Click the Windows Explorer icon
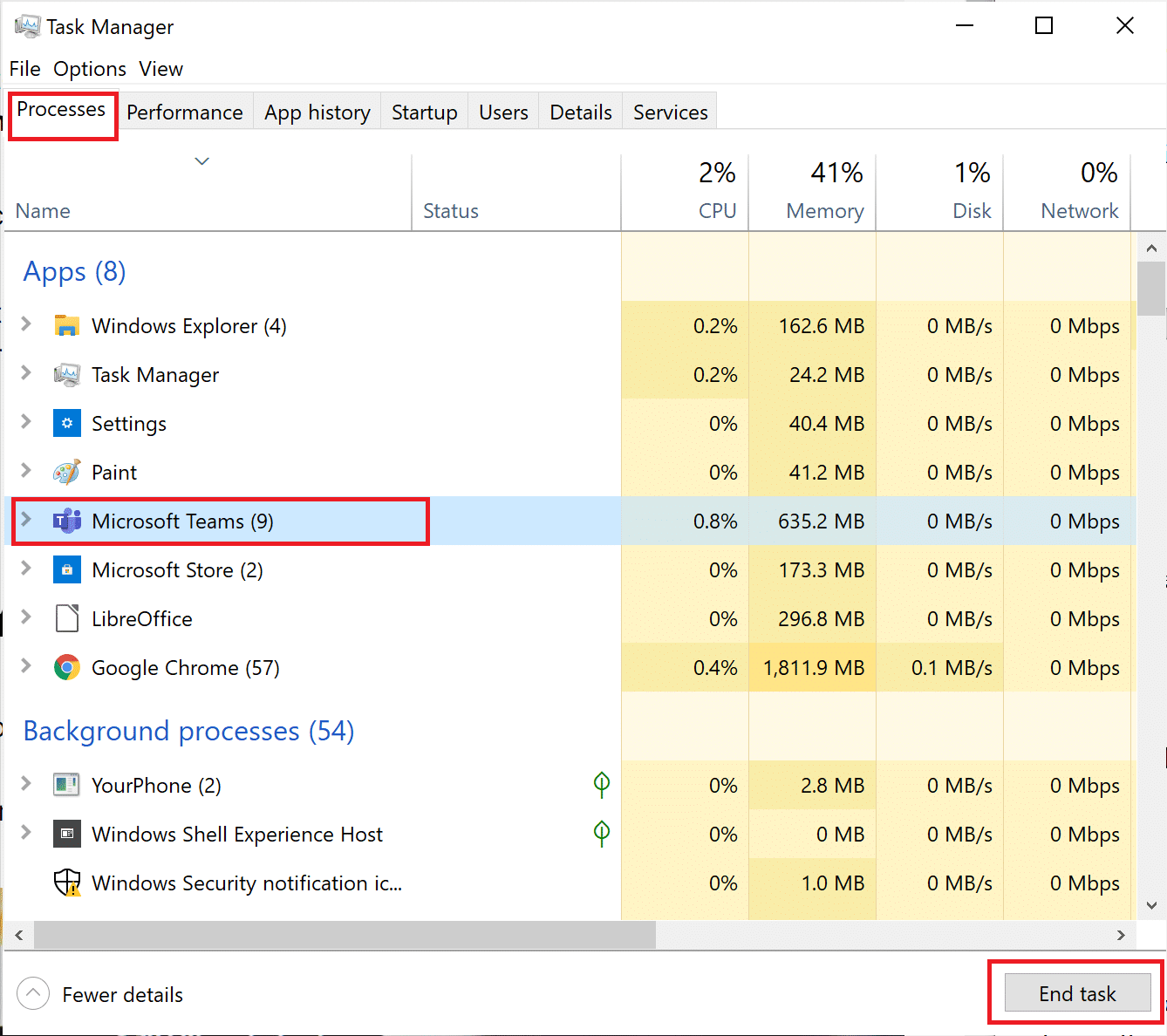The width and height of the screenshot is (1167, 1036). pyautogui.click(x=67, y=325)
